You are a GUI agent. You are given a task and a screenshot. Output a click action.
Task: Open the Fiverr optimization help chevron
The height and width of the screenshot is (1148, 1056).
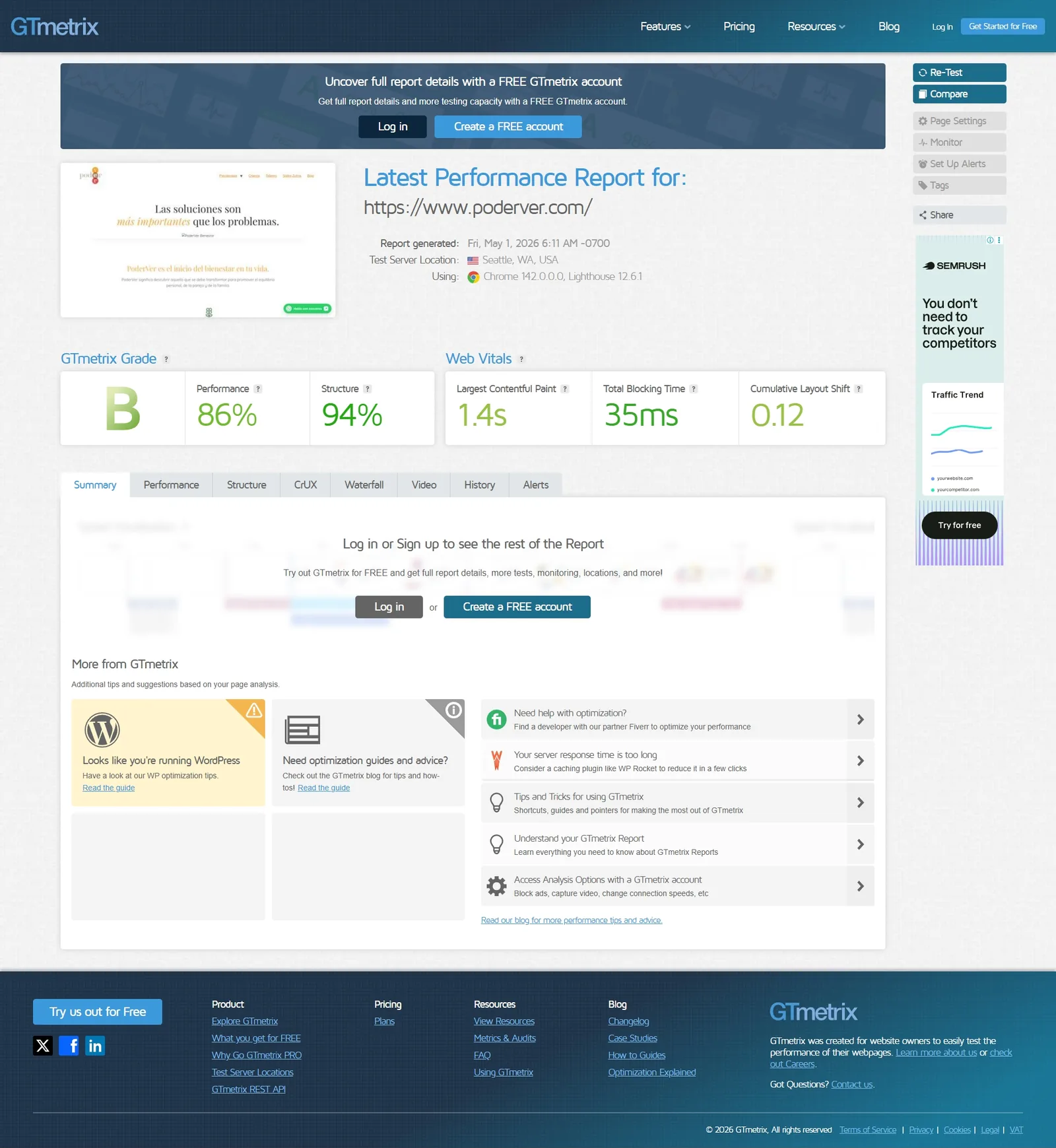[861, 720]
